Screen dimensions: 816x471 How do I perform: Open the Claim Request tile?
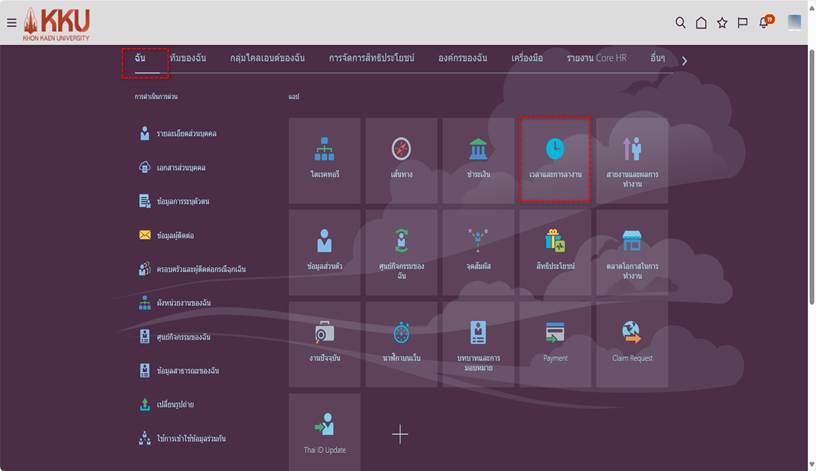(632, 342)
